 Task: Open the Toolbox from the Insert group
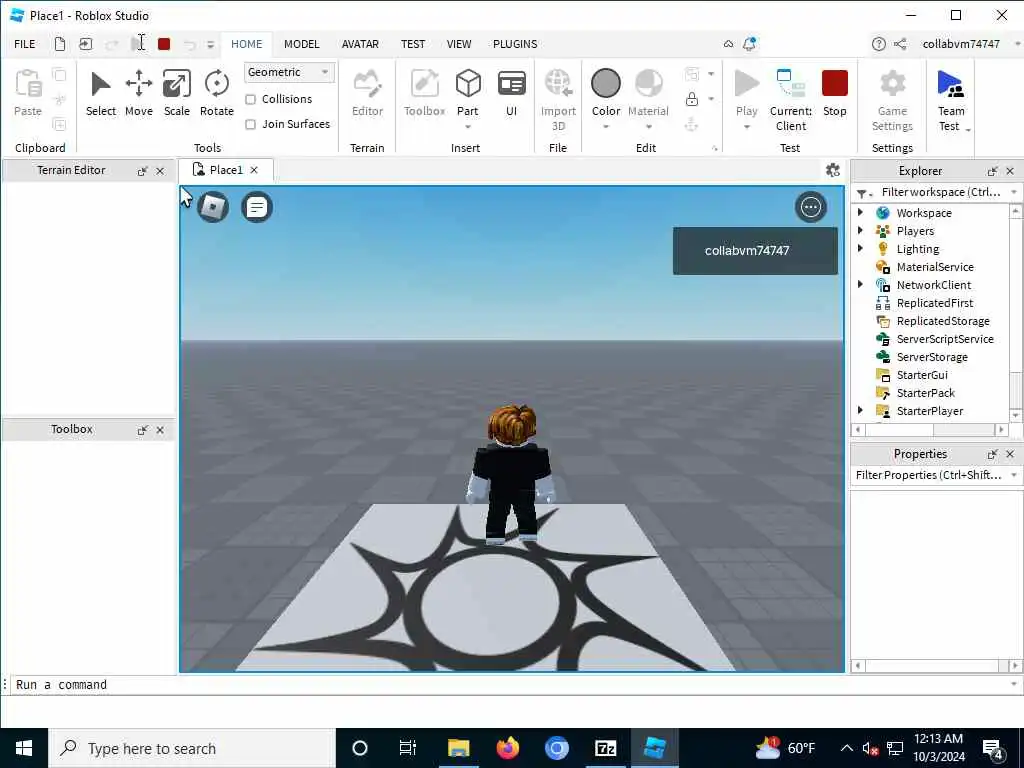(x=424, y=93)
